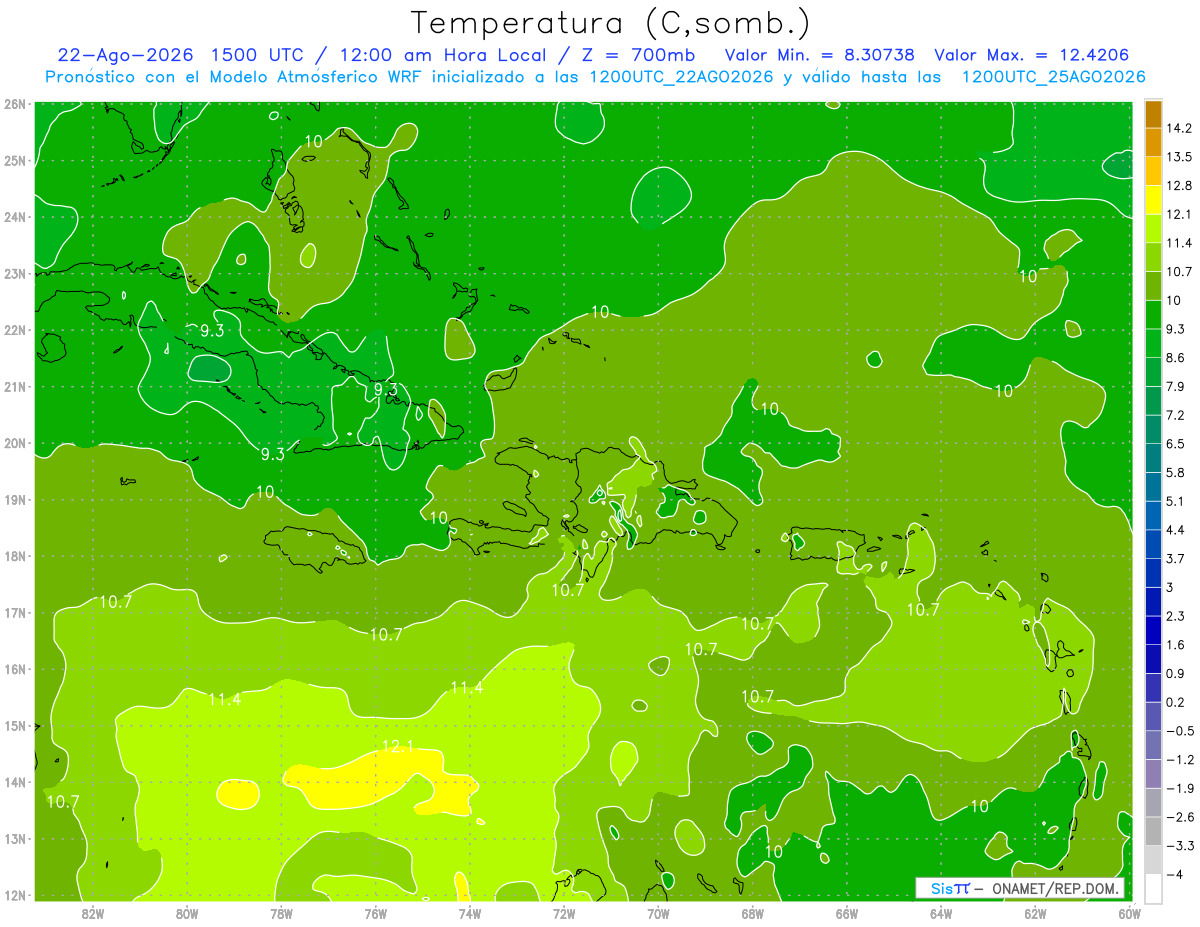Click the '0.9' color bar label

point(1176,672)
